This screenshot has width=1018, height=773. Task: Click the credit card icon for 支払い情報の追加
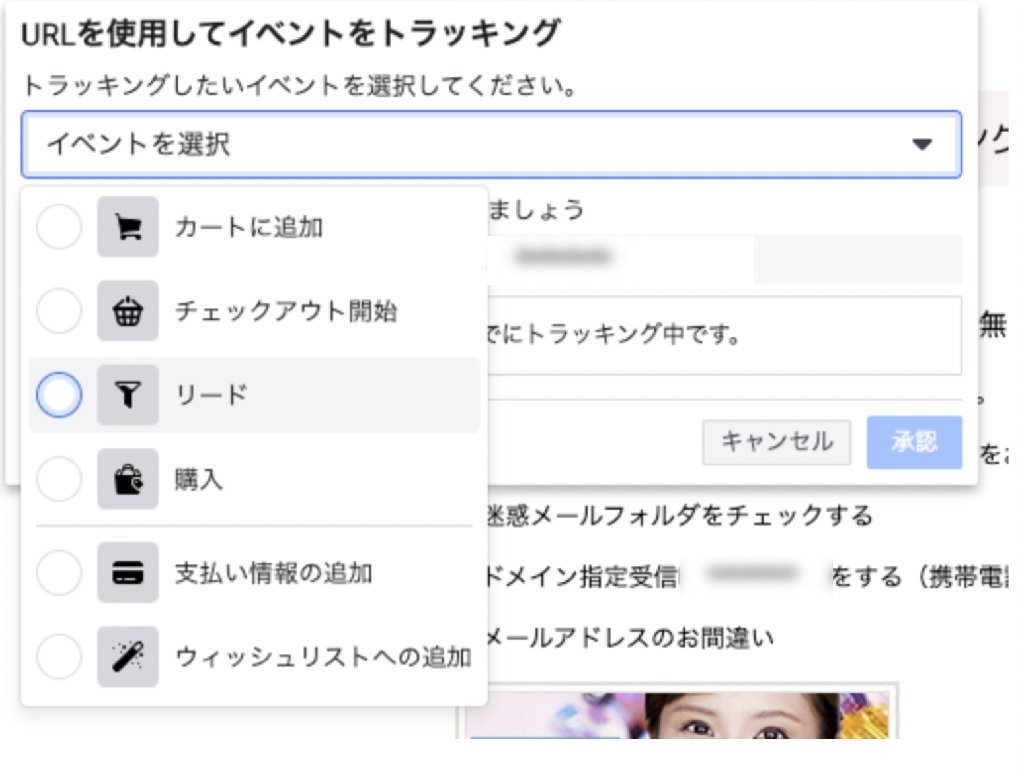point(128,573)
